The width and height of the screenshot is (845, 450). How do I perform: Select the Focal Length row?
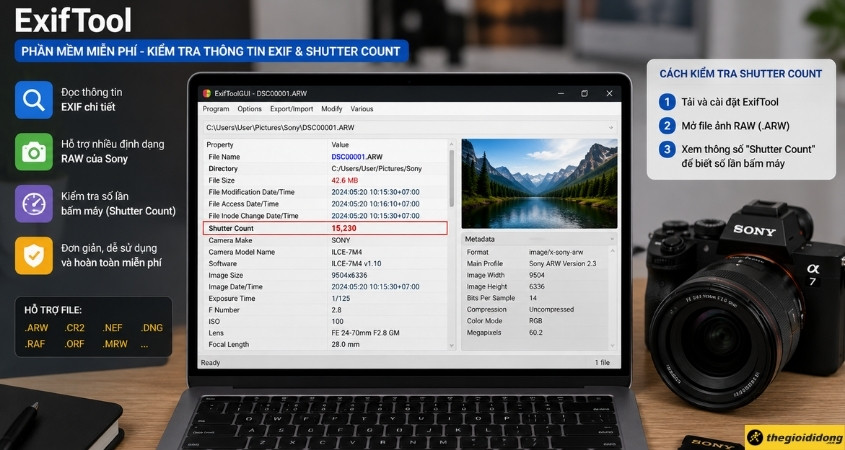pyautogui.click(x=325, y=344)
